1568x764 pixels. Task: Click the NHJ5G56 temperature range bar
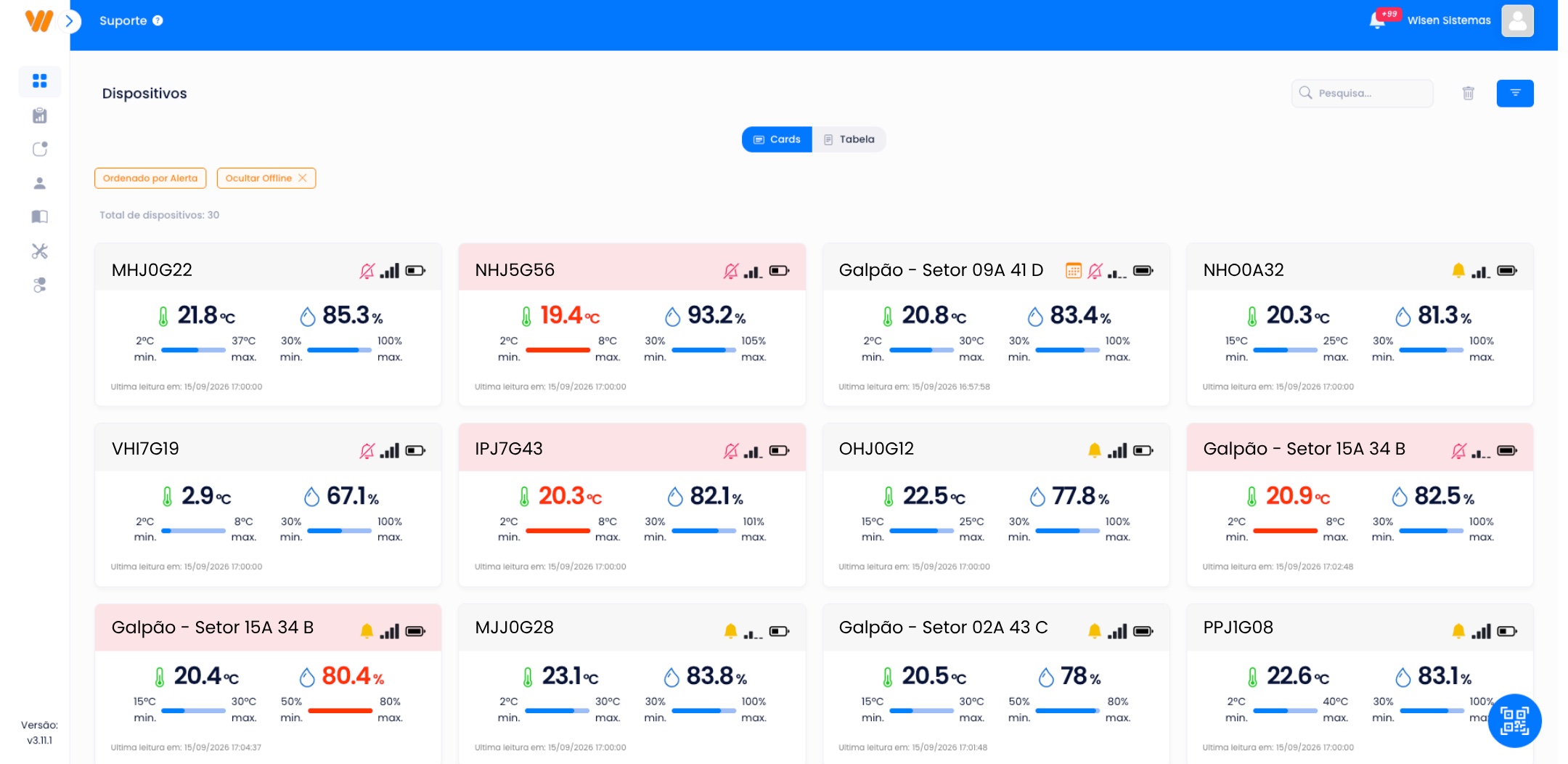[558, 350]
